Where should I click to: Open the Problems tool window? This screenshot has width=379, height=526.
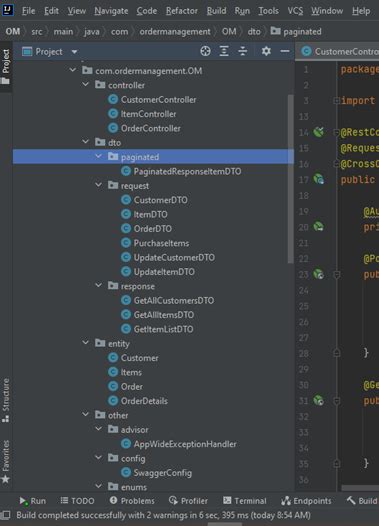pyautogui.click(x=132, y=501)
